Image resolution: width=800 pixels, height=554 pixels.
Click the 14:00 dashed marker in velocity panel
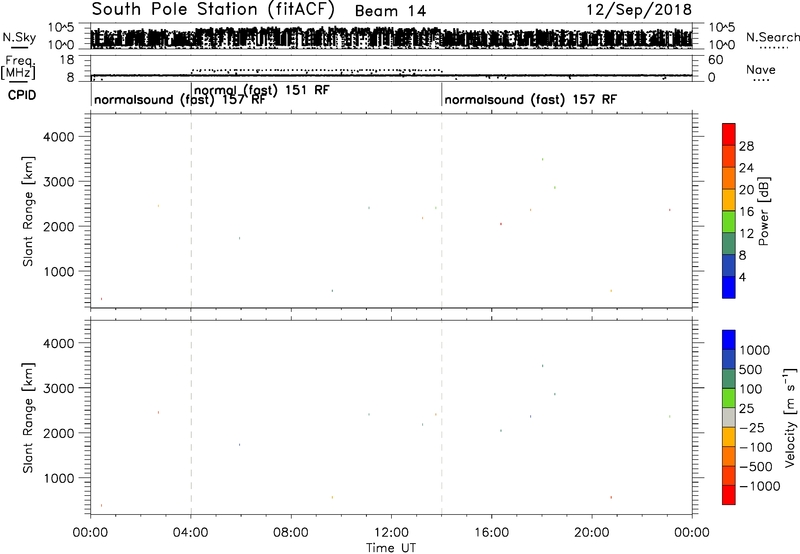click(x=442, y=418)
